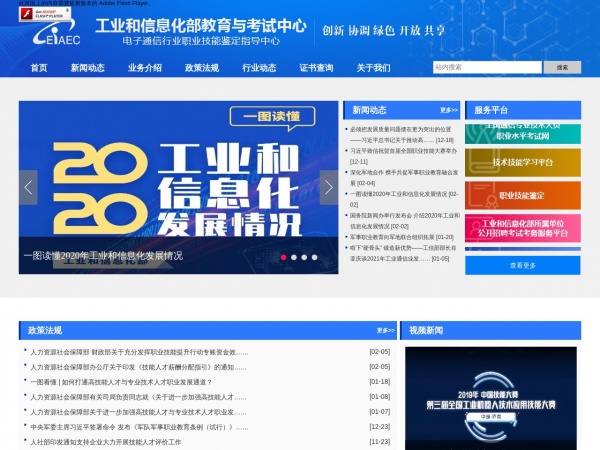Click the [01-18] date entry

coord(380,382)
